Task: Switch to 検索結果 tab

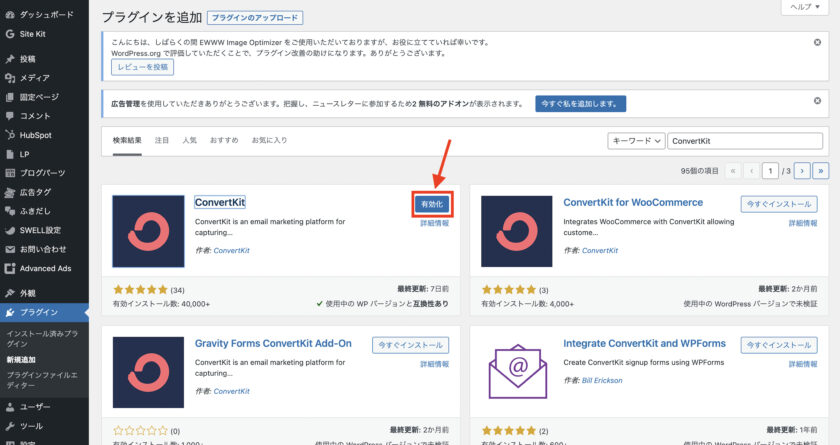Action: click(x=127, y=140)
